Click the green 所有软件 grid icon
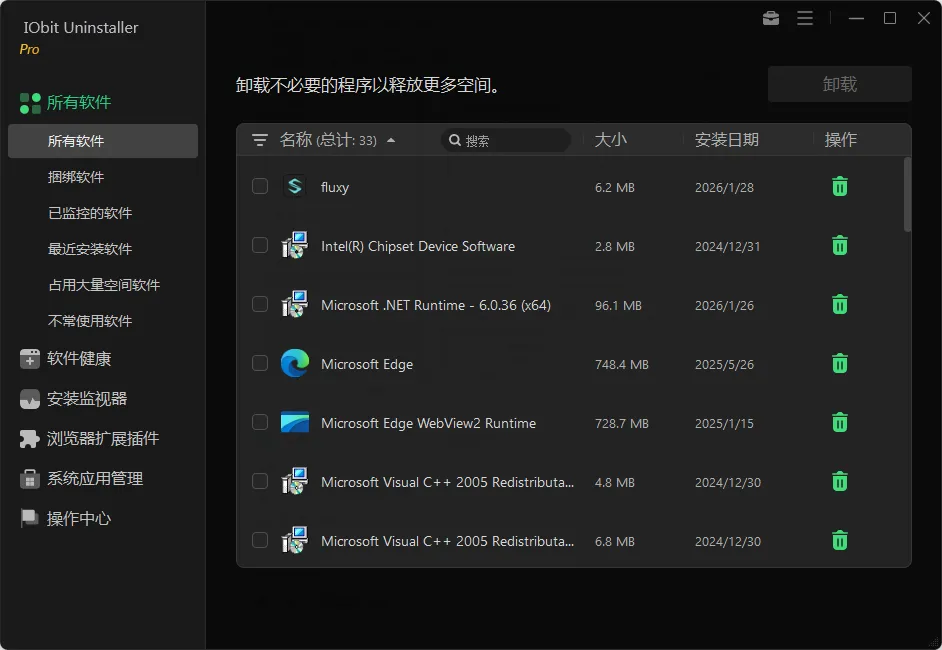Image resolution: width=942 pixels, height=650 pixels. coord(30,103)
